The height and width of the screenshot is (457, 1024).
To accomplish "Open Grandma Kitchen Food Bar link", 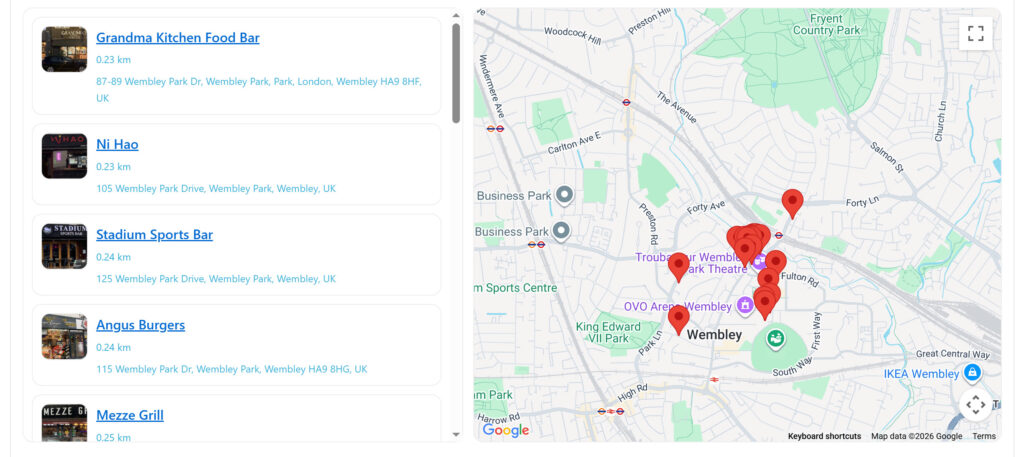I will click(x=177, y=38).
